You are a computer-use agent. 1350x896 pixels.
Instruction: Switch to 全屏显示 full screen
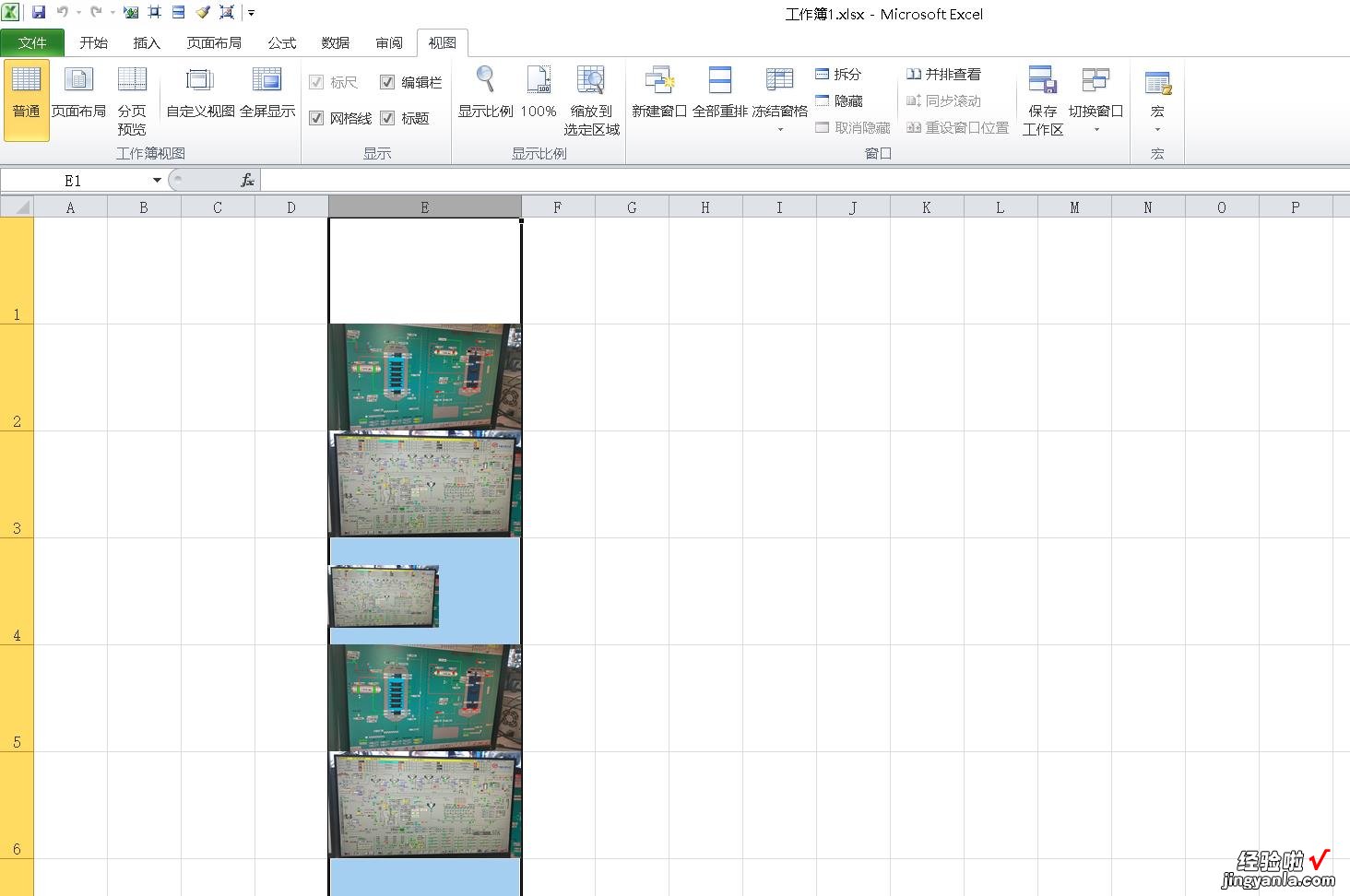[267, 93]
